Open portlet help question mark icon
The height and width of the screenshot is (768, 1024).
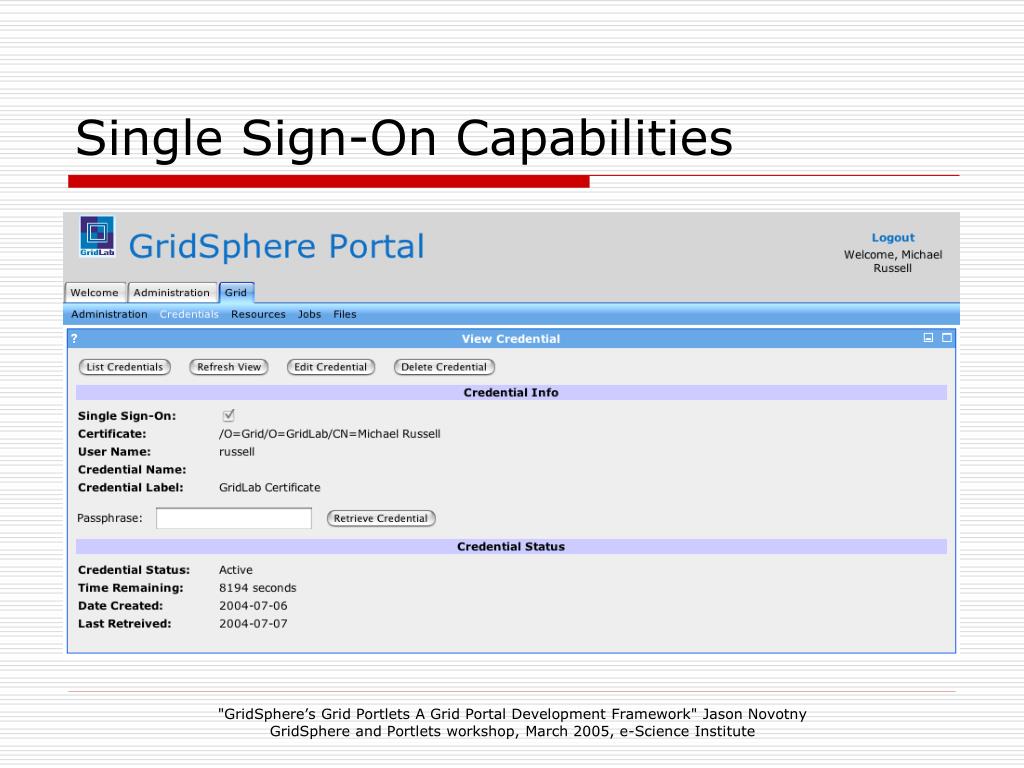(x=74, y=338)
